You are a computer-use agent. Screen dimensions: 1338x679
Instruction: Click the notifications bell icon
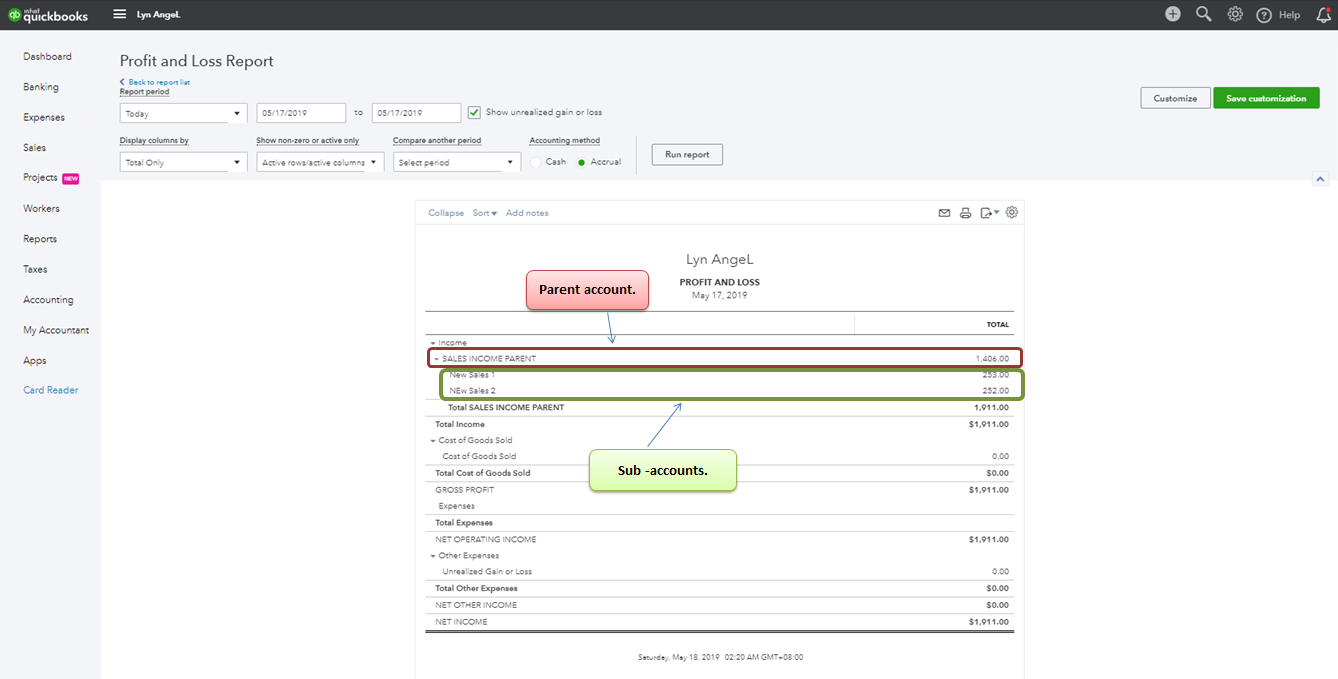[x=1323, y=15]
